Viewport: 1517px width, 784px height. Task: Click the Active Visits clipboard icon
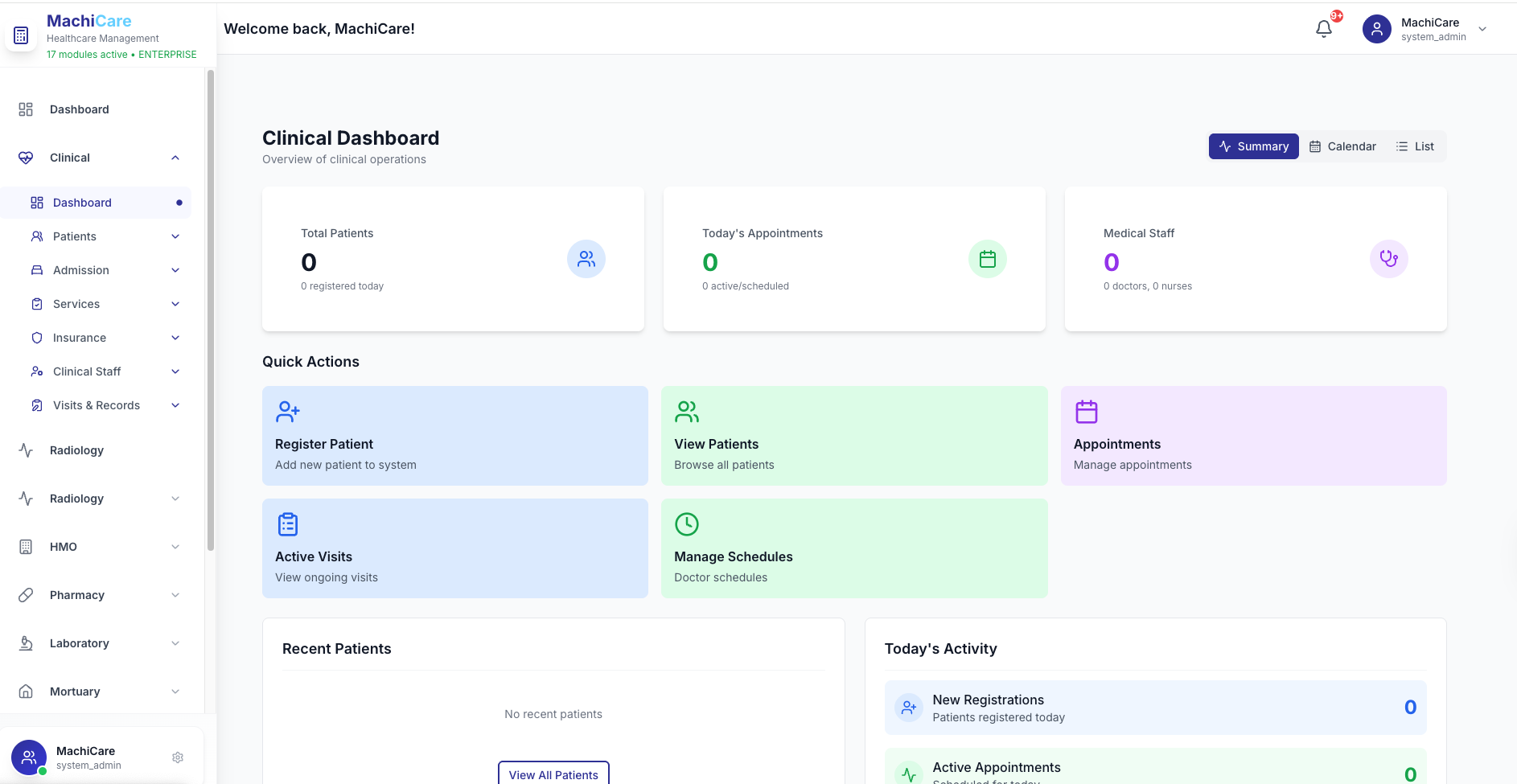(x=287, y=524)
